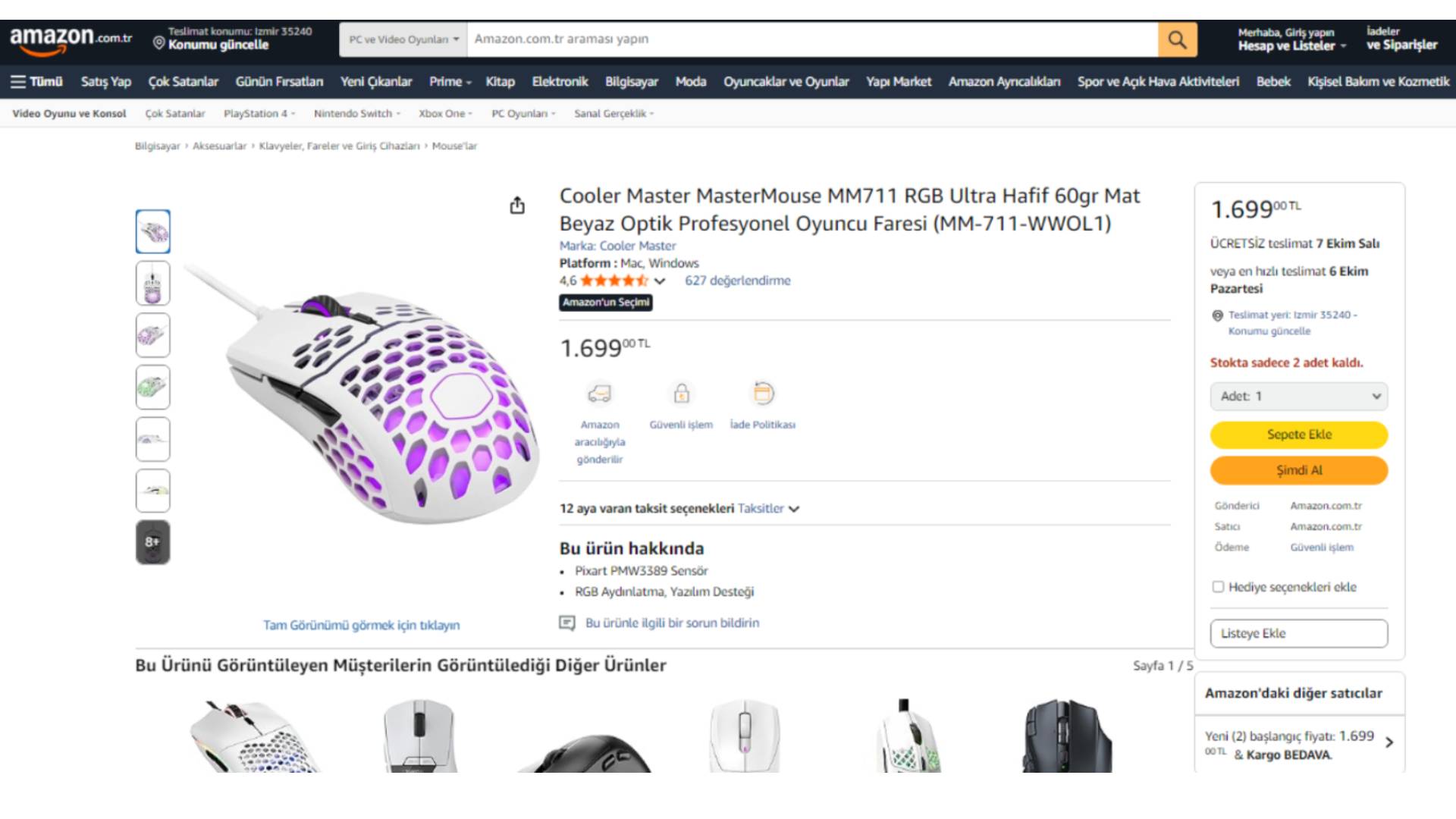Click the orange search magnifier button
Screen dimensions: 1456x819
(x=1177, y=39)
